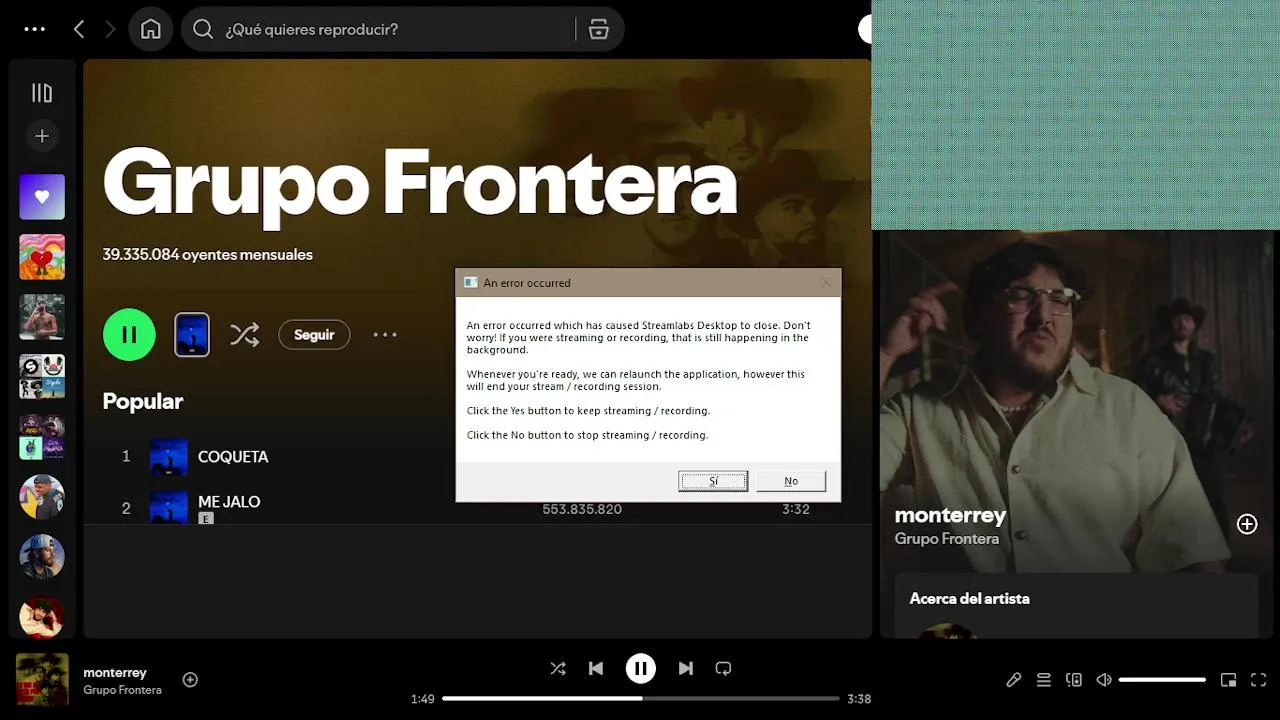Screen dimensions: 1280x720
Task: Click the COQUETA album cover thumbnail
Action: (x=169, y=457)
